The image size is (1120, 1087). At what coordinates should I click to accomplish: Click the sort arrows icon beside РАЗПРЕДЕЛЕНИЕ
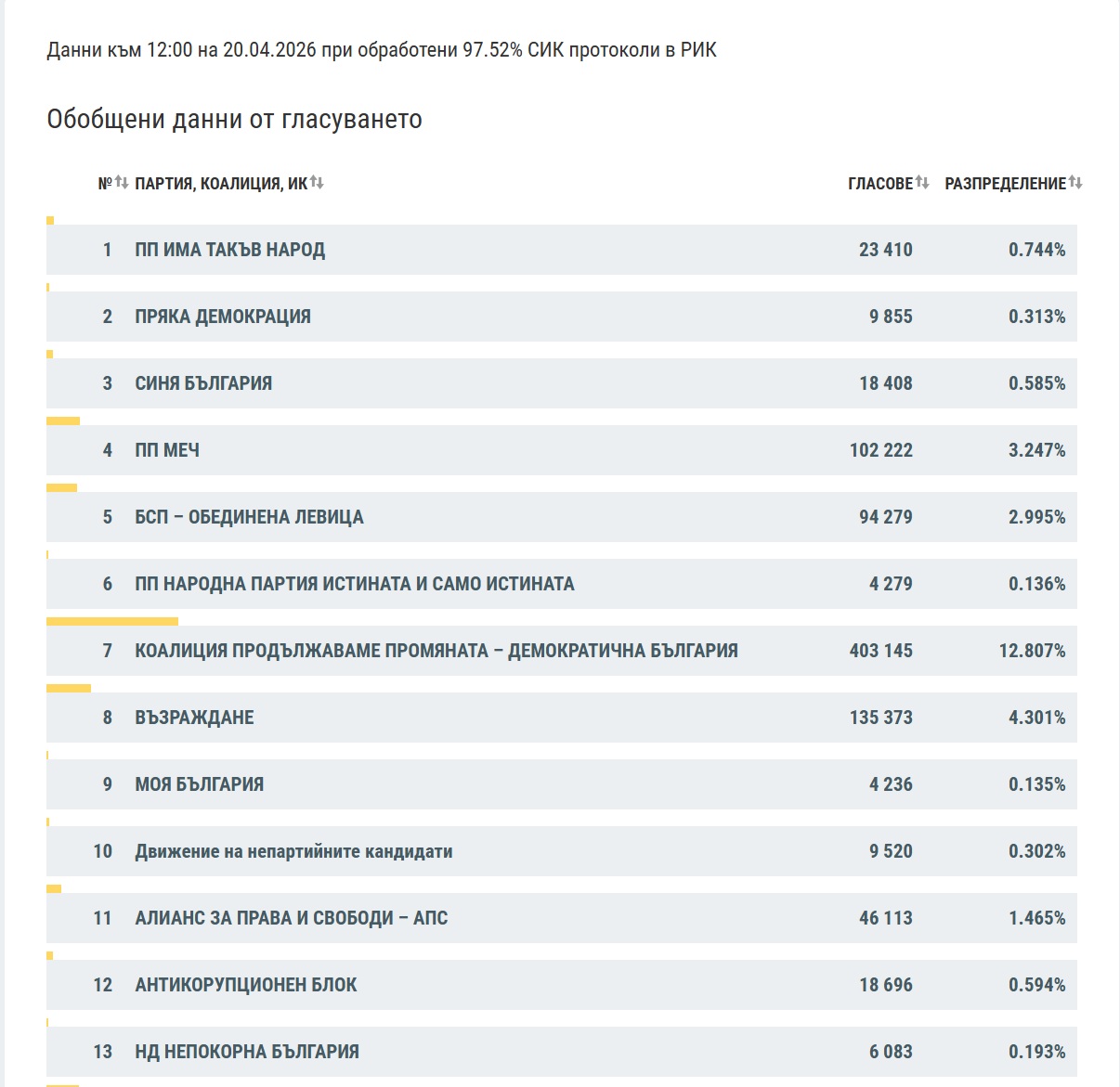coord(1075,183)
